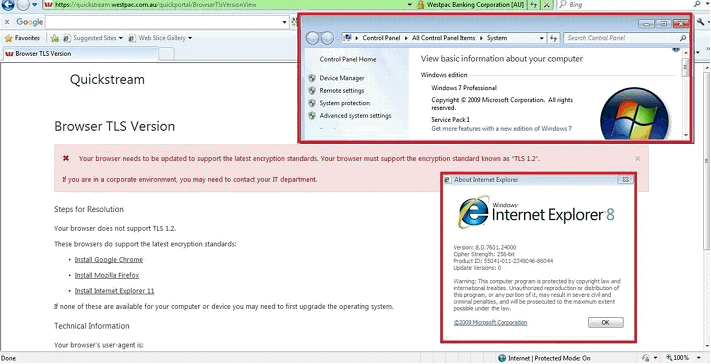Open Device Manager link
The width and height of the screenshot is (711, 364).
tap(342, 78)
